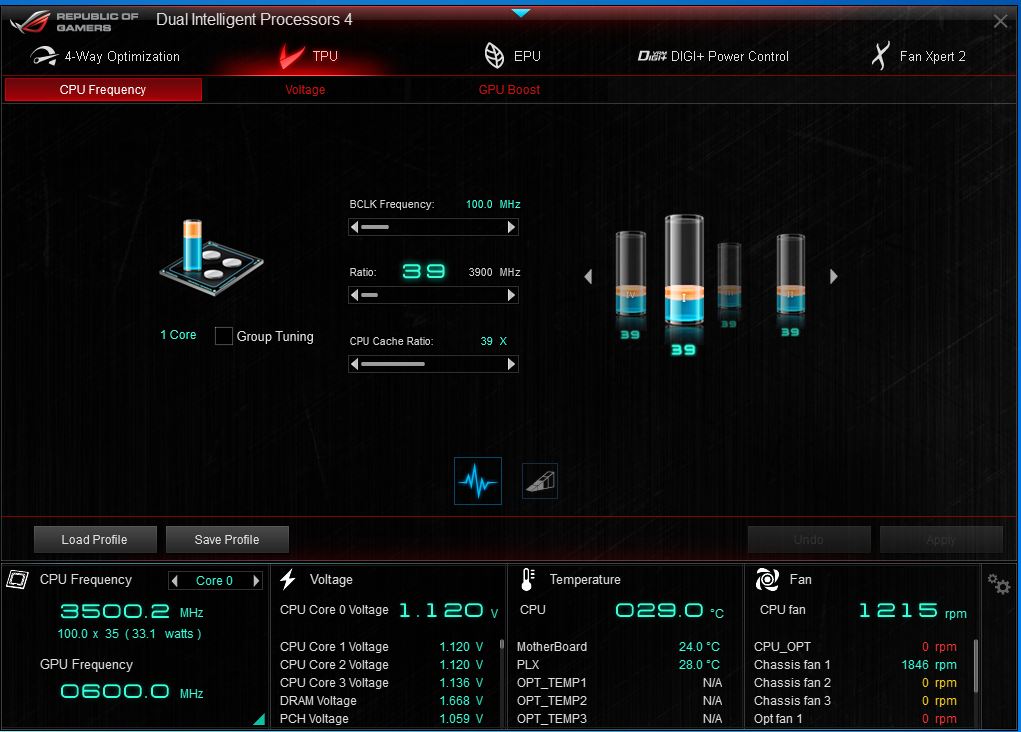The image size is (1021, 732).
Task: Open monitor settings gear icon
Action: coord(998,584)
